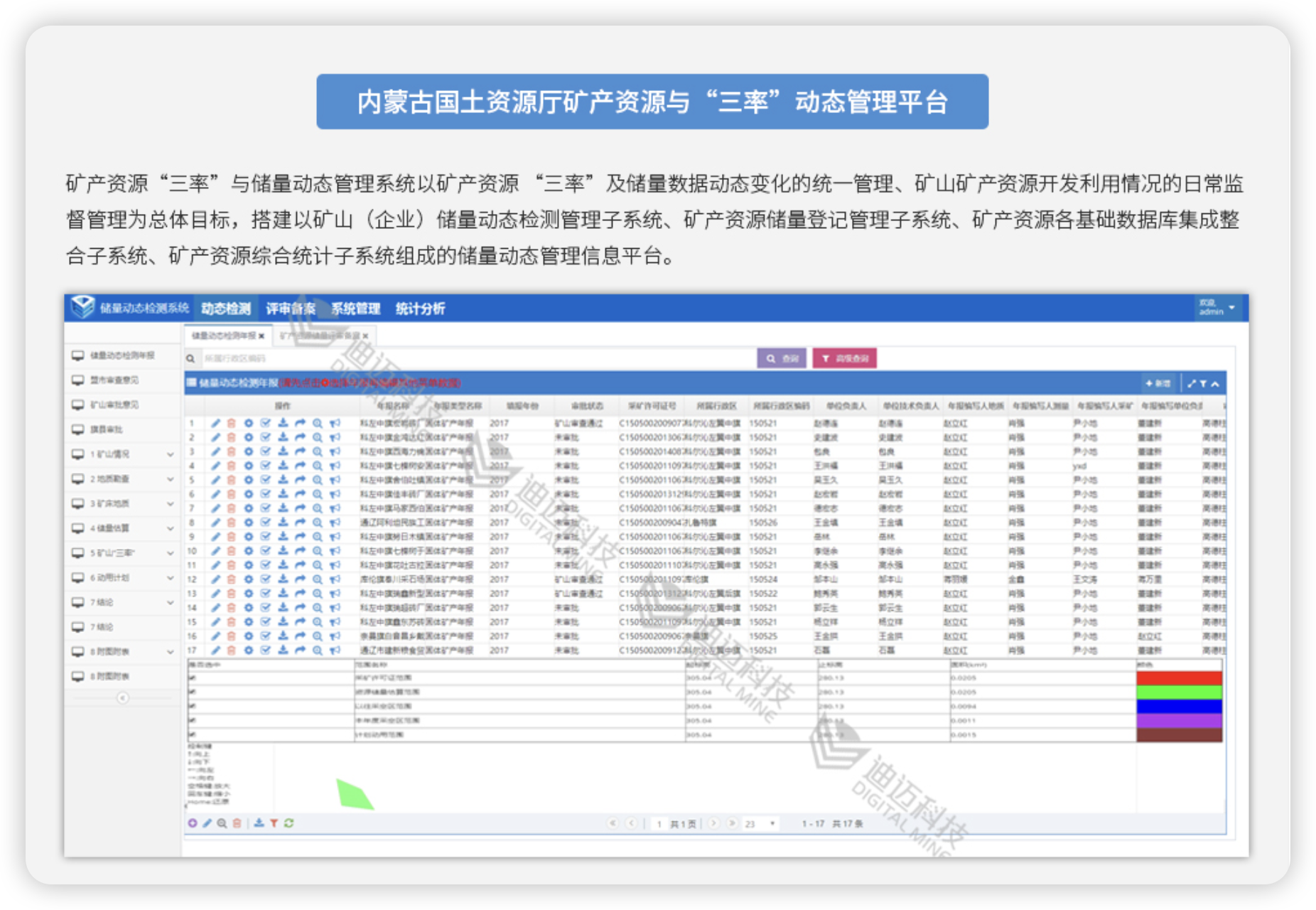
Task: Click the pencil edit icon in row 1
Action: coord(215,423)
